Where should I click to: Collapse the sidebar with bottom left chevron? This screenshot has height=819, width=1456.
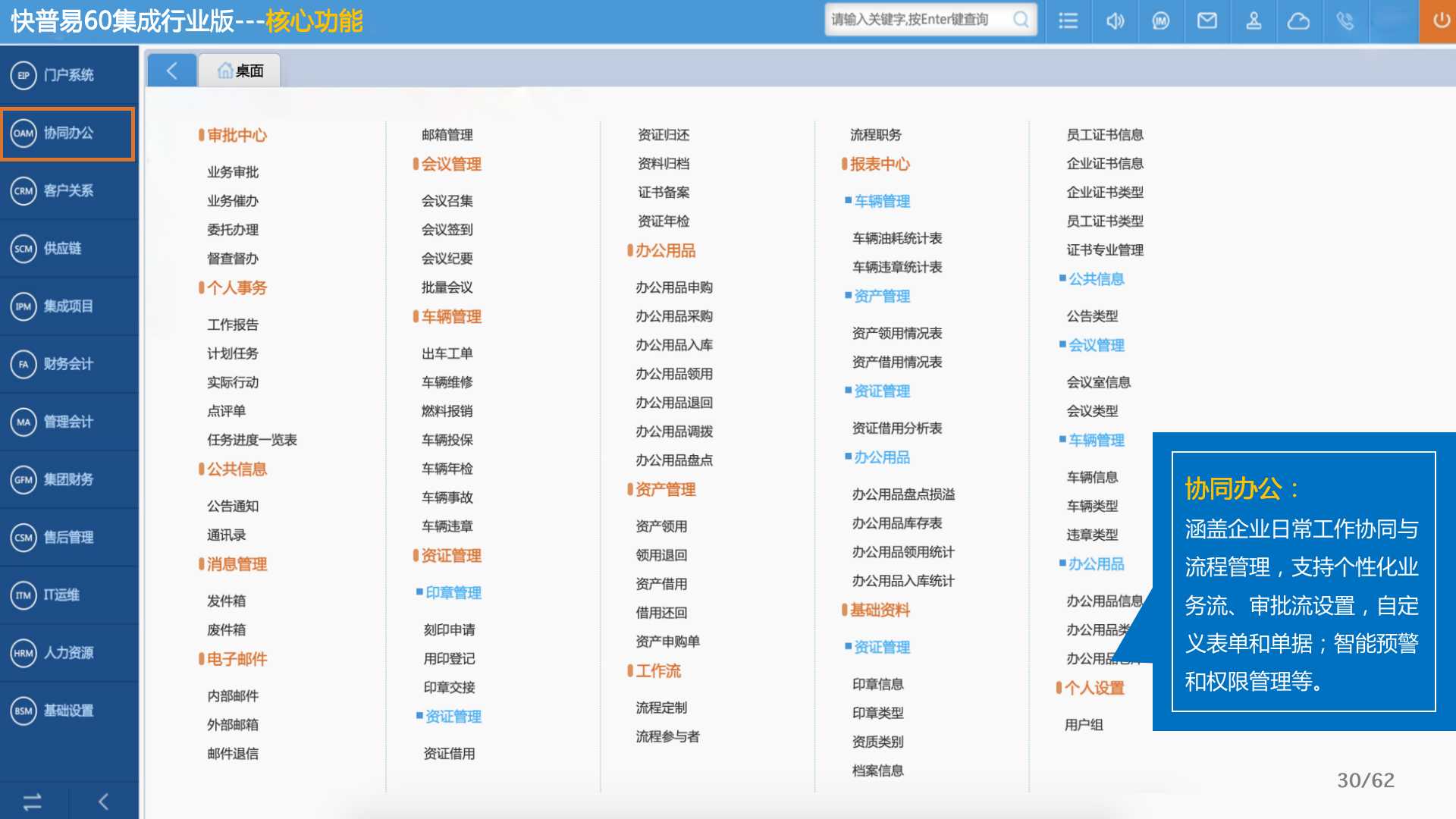point(104,802)
